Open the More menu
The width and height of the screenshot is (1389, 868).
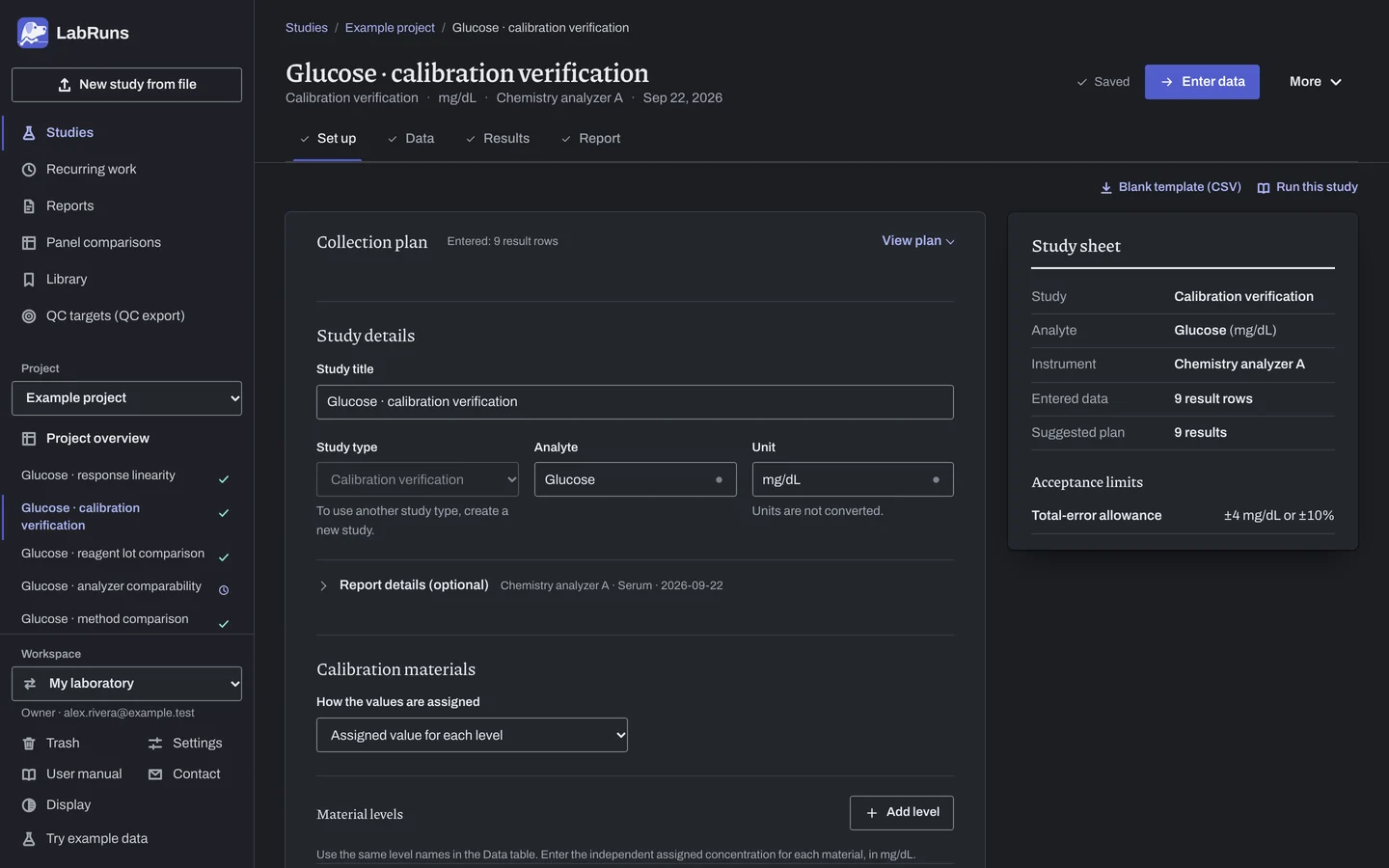(x=1316, y=82)
